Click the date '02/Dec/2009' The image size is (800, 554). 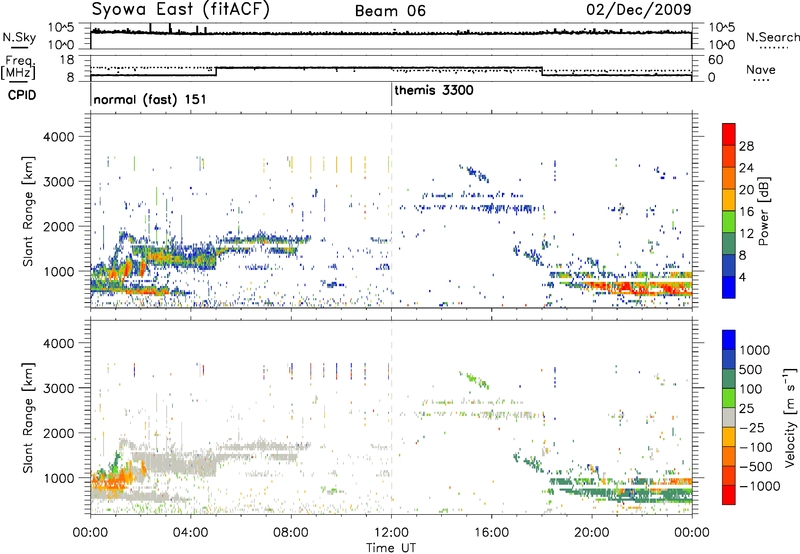(639, 10)
